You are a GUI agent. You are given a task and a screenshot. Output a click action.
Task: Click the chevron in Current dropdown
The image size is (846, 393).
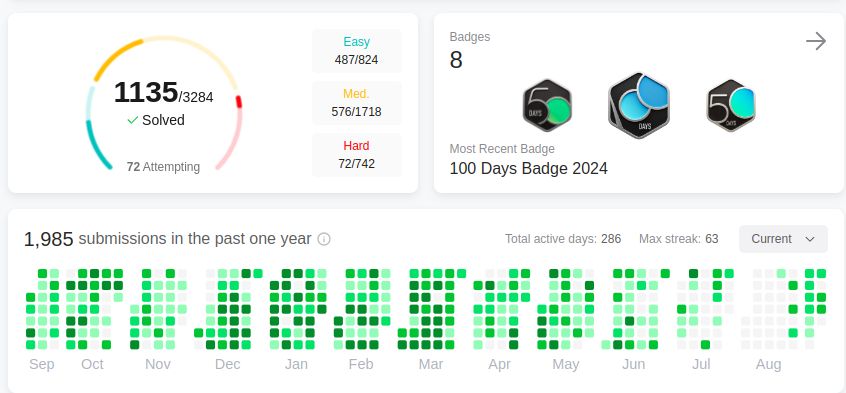coord(810,239)
